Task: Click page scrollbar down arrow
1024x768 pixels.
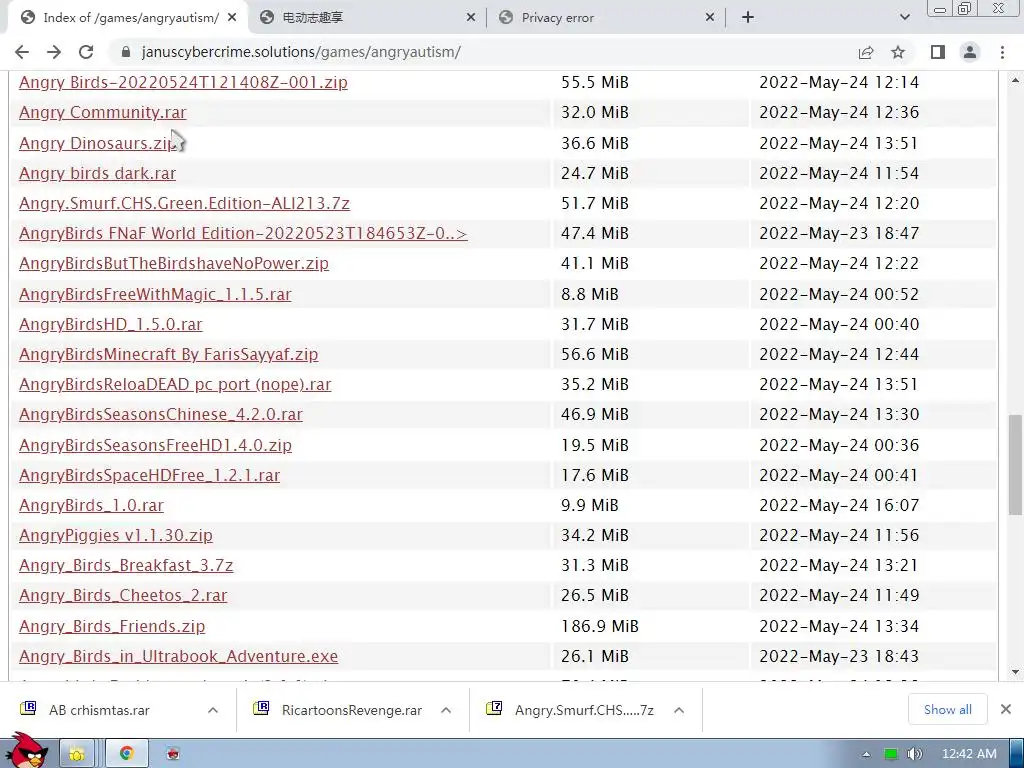Action: [1015, 671]
